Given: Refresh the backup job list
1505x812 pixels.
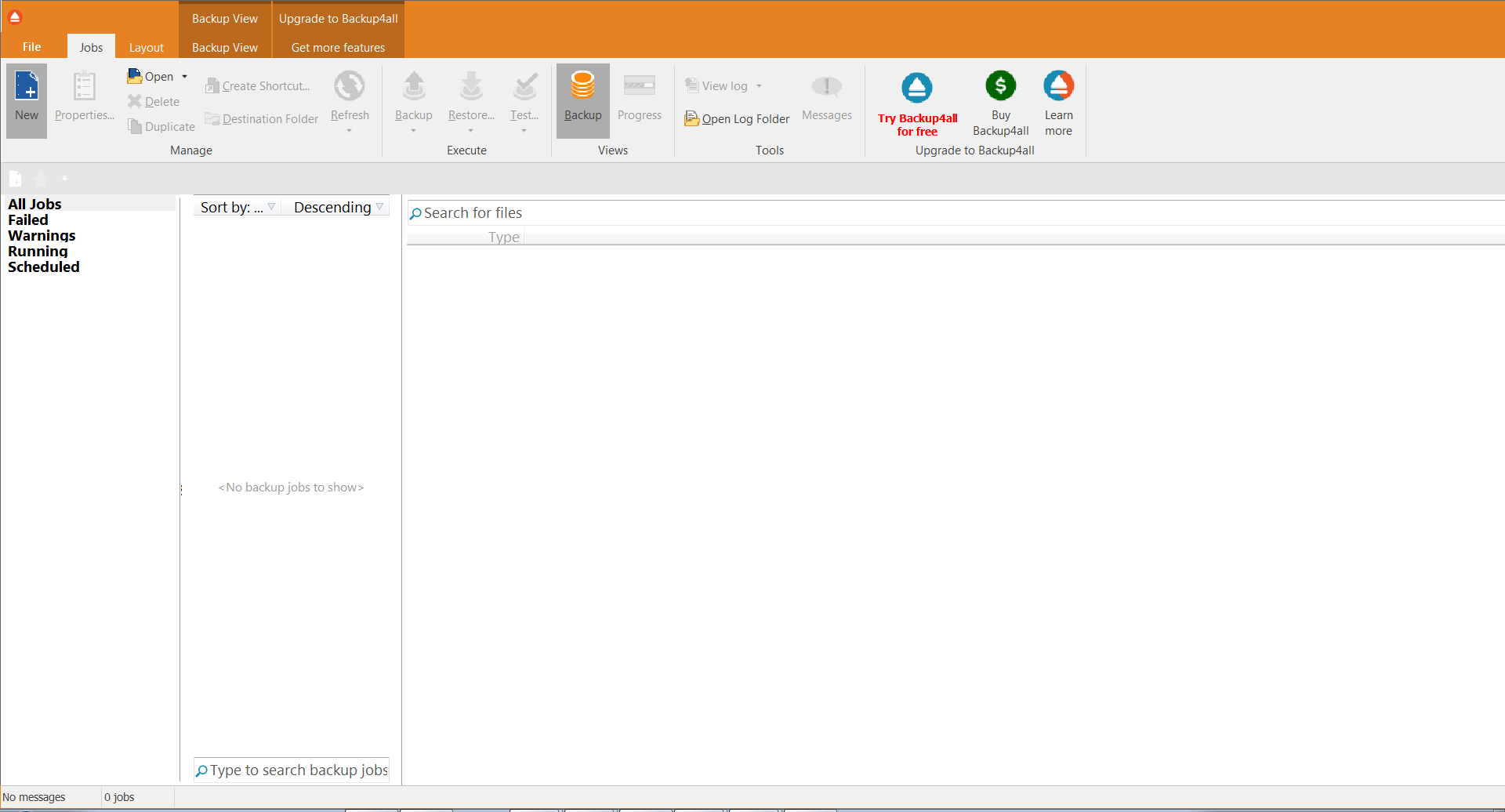Looking at the screenshot, I should tap(350, 96).
